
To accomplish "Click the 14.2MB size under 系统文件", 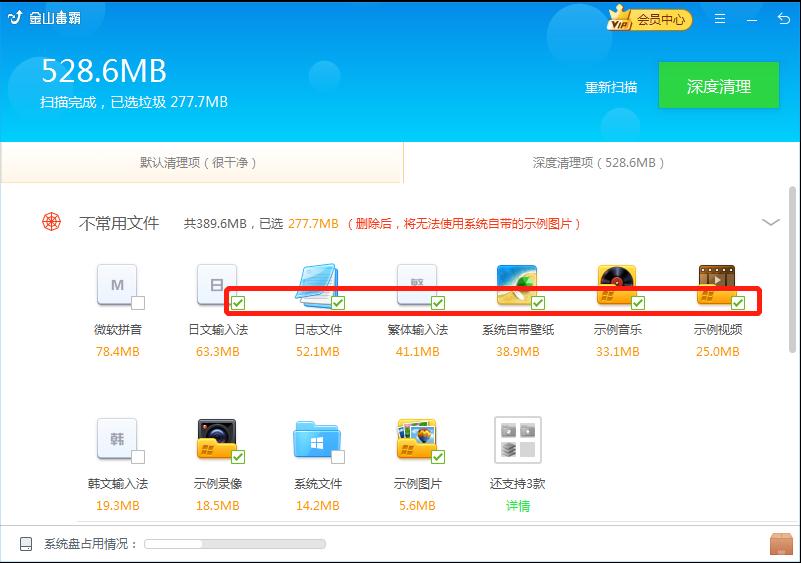I will click(318, 505).
